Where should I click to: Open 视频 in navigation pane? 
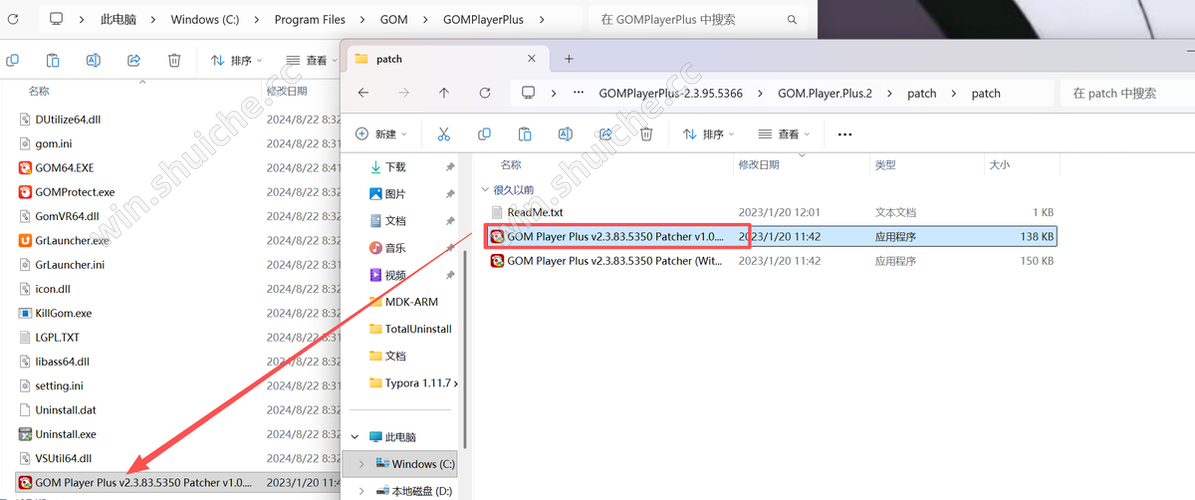click(x=387, y=274)
